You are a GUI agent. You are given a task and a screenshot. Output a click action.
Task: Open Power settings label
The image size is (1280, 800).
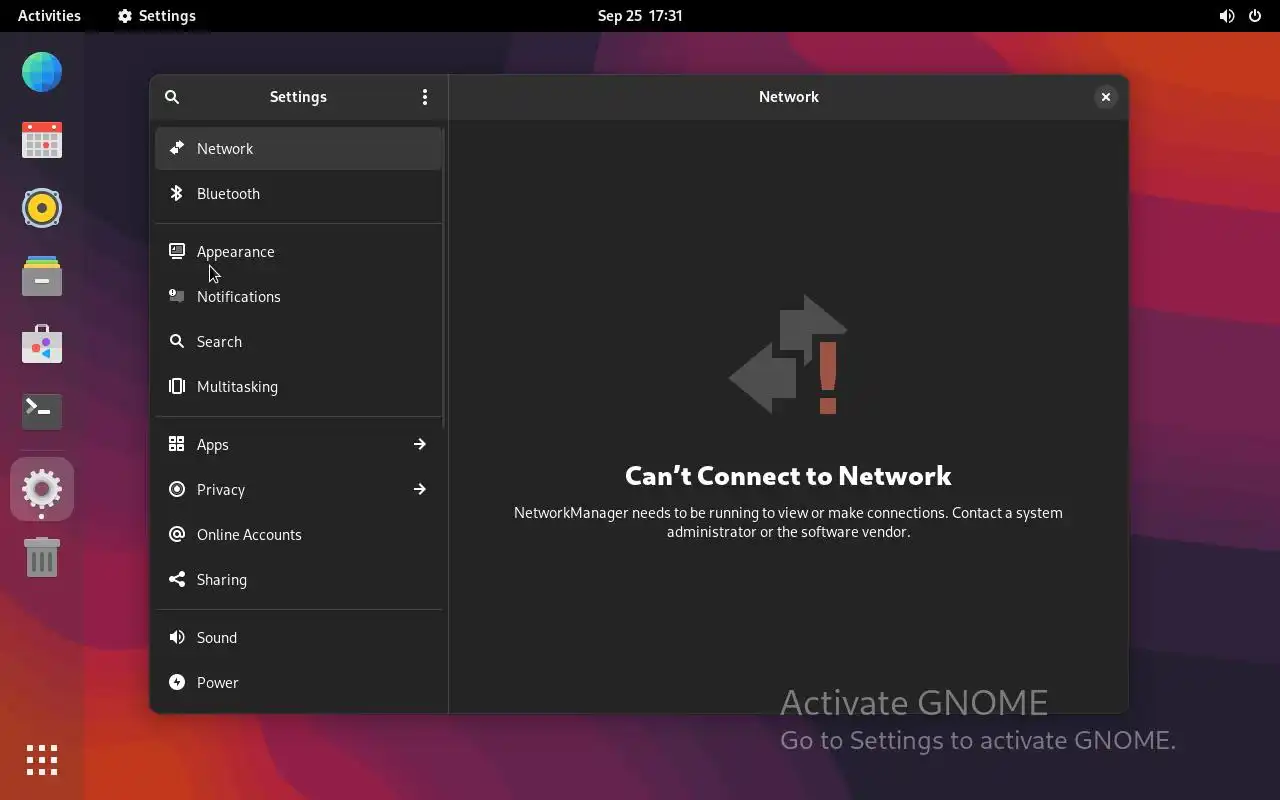[x=218, y=682]
